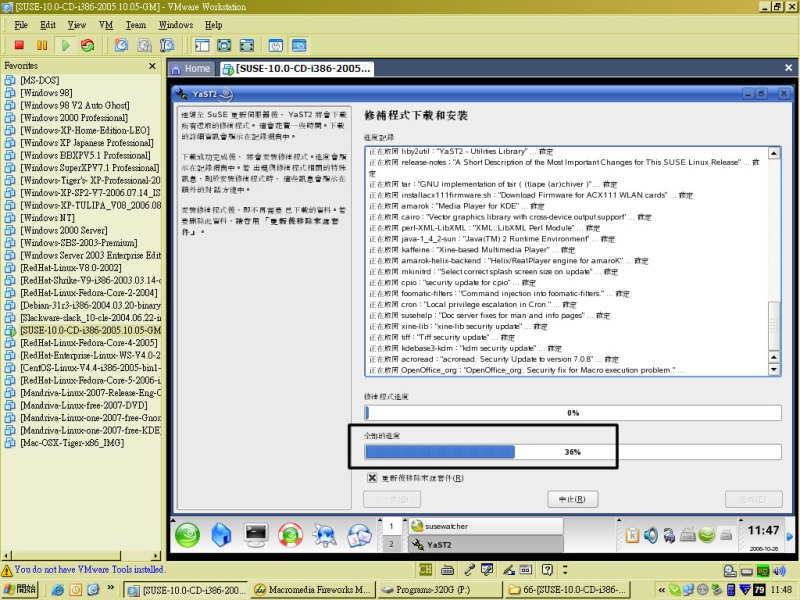Switch to virtual desktop 2 in pager
The width and height of the screenshot is (800, 600).
(x=392, y=545)
